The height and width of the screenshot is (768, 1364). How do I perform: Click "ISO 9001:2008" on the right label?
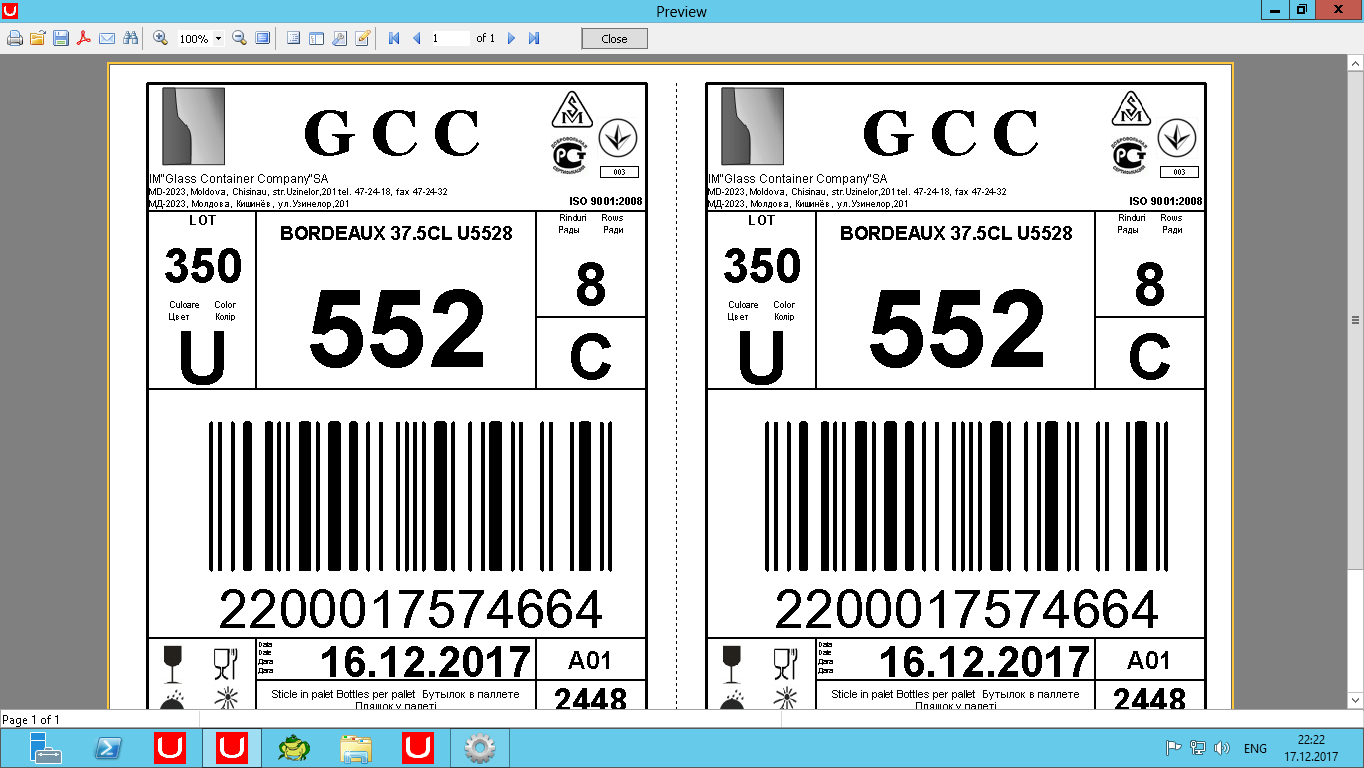click(x=1165, y=201)
